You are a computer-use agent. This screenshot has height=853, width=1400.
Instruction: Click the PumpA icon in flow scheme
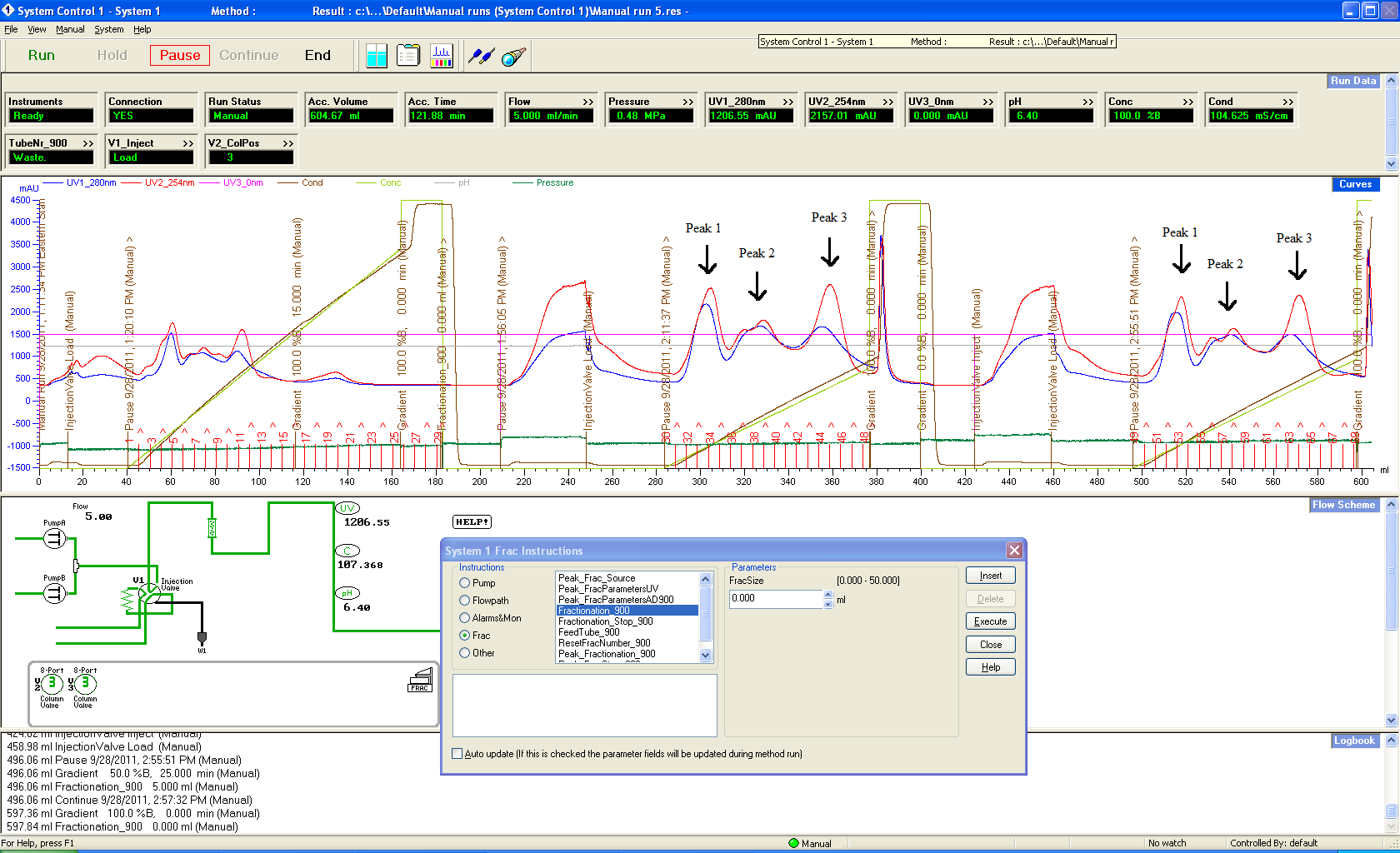(x=54, y=539)
